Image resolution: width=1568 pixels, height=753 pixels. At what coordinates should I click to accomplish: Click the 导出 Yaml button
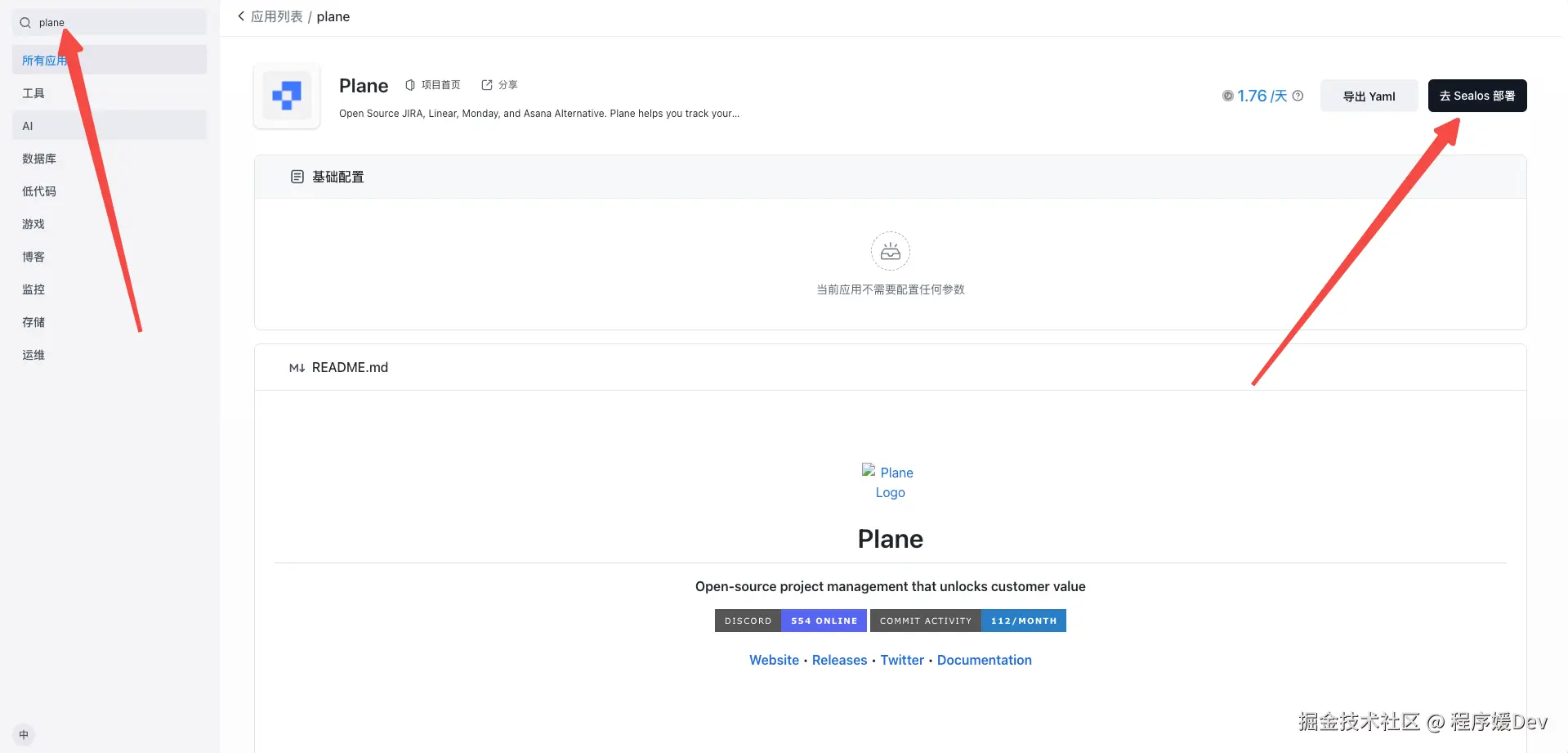(1369, 96)
